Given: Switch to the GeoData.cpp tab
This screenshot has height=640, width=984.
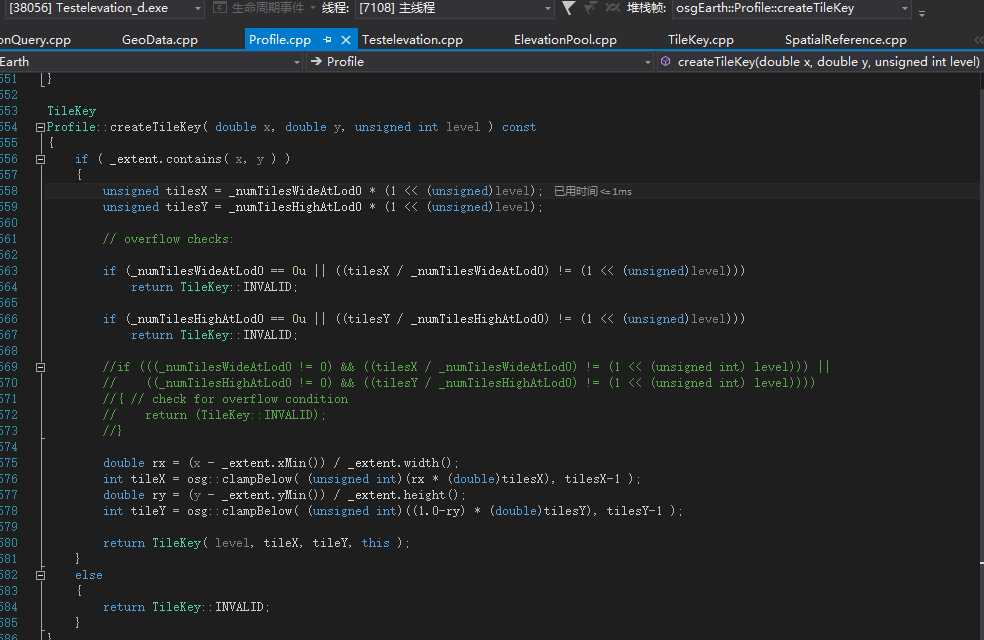Looking at the screenshot, I should click(159, 40).
